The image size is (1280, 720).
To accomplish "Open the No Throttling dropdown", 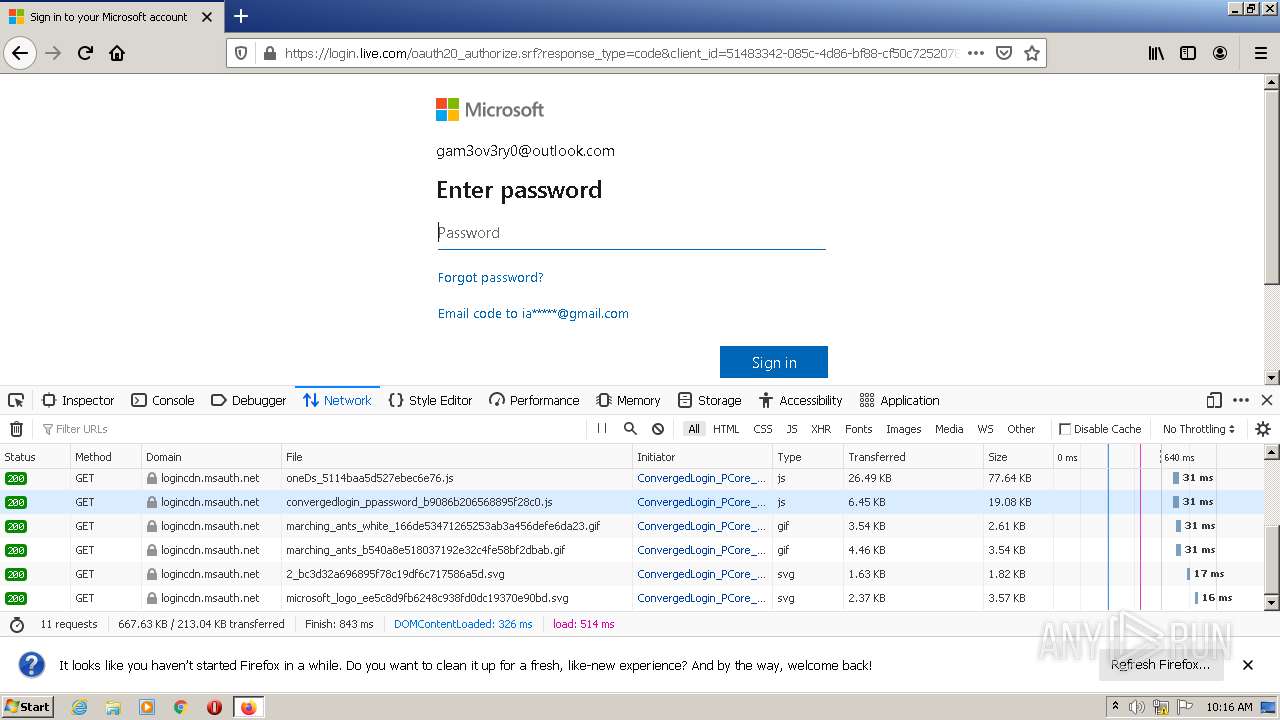I will (x=1198, y=429).
